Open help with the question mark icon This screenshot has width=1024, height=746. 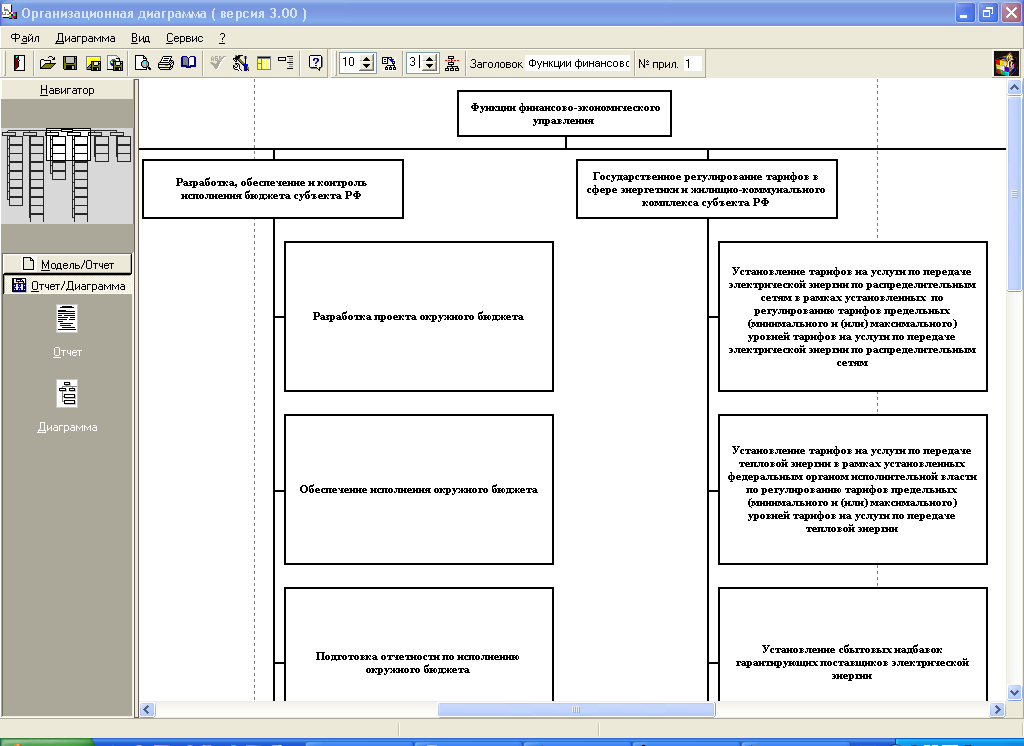(x=315, y=63)
